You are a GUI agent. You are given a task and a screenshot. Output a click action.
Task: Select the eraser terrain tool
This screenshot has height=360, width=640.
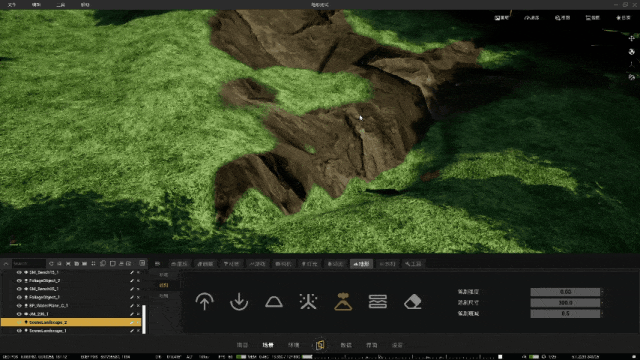tap(413, 302)
